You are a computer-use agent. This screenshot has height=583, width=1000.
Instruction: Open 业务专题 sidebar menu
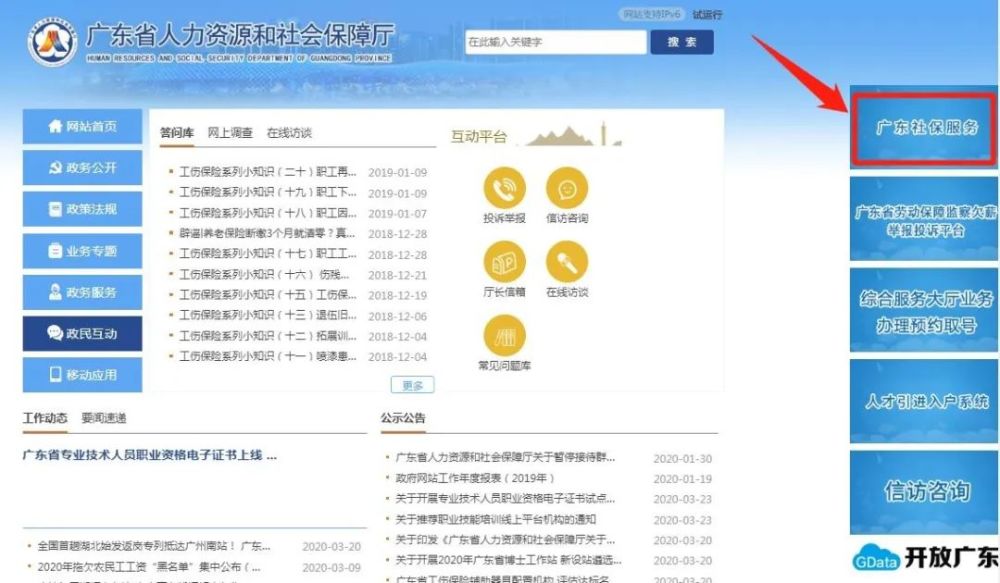coord(82,251)
